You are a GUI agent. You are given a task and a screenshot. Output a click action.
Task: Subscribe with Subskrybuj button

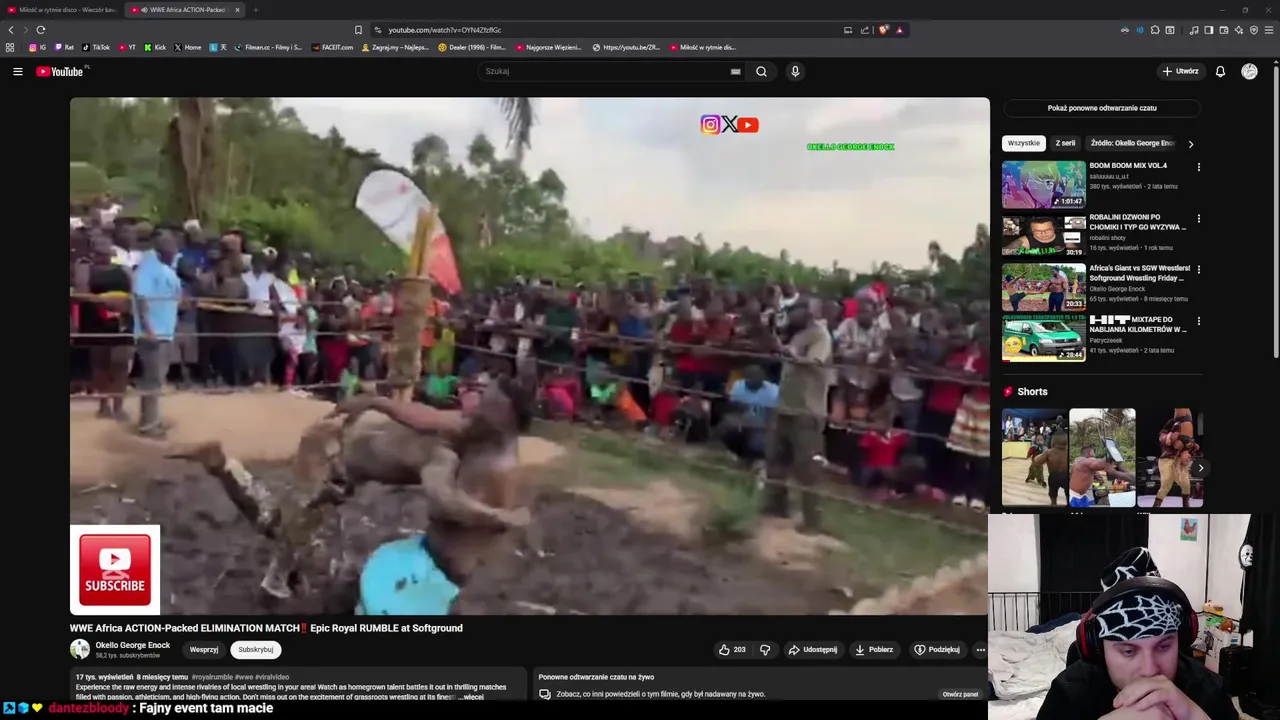click(x=255, y=649)
